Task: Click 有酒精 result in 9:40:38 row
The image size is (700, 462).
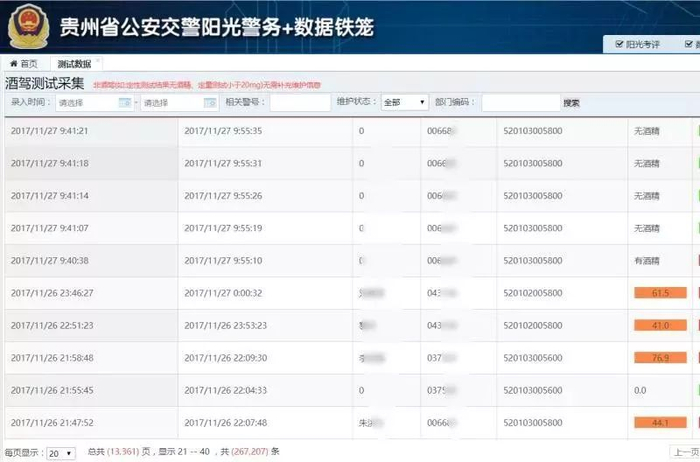Action: coord(646,261)
